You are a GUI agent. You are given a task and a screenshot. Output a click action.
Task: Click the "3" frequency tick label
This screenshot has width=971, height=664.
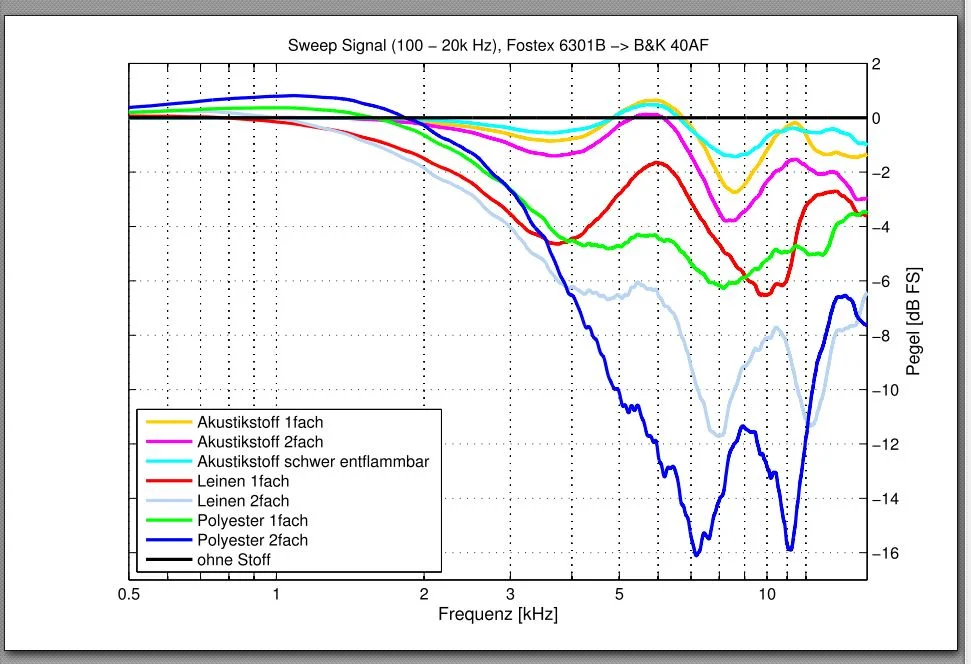click(510, 595)
